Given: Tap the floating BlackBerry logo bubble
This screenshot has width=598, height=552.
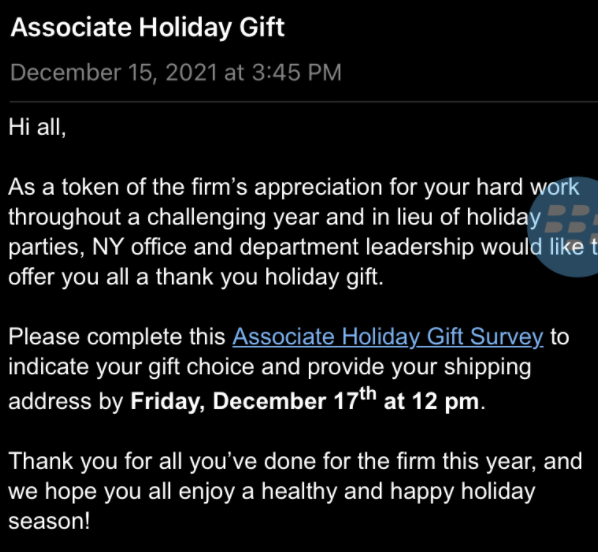Looking at the screenshot, I should point(564,227).
